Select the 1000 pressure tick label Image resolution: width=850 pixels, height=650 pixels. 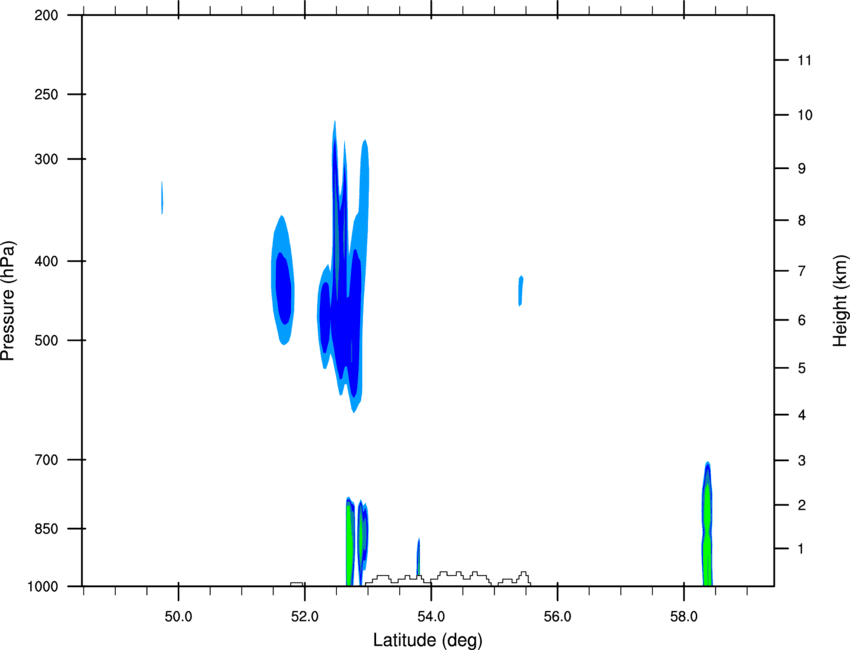pos(43,587)
